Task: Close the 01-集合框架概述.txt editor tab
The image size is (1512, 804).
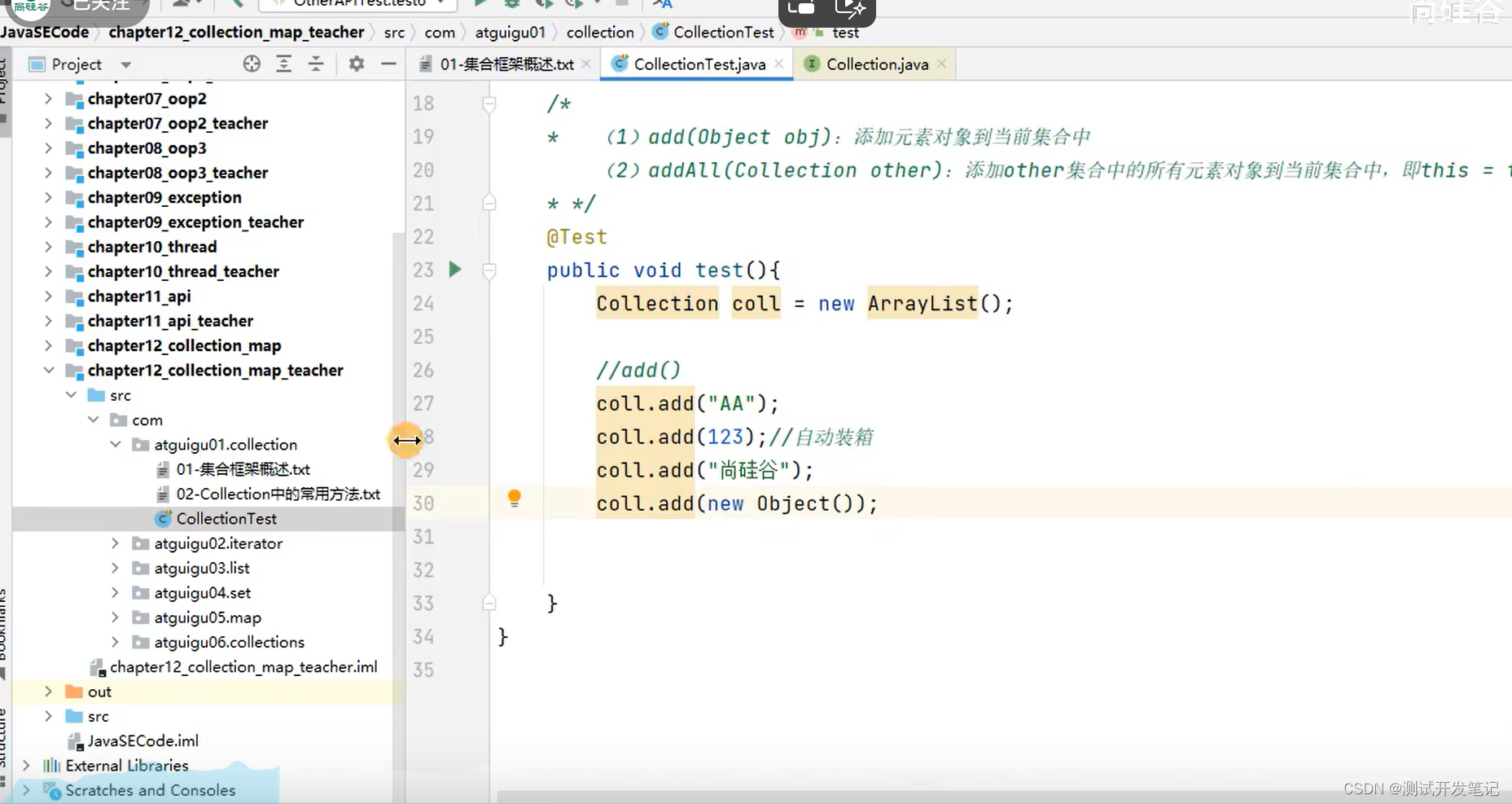Action: click(x=586, y=64)
